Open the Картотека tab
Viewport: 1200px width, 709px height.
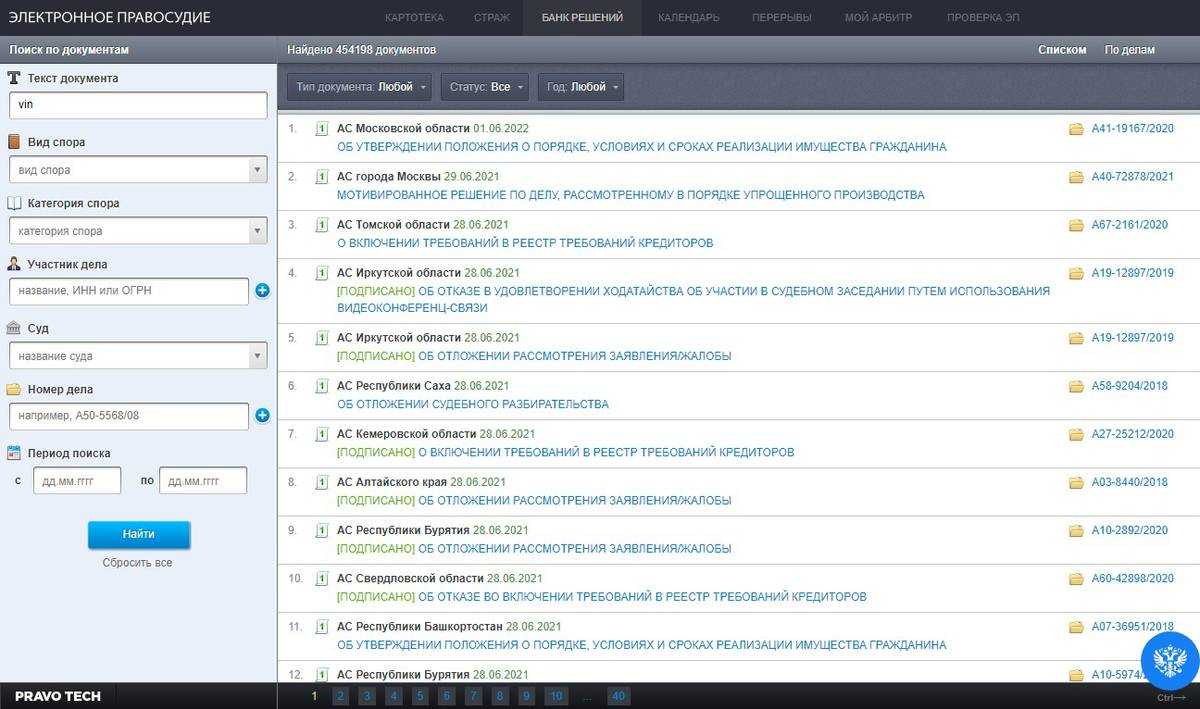coord(414,18)
